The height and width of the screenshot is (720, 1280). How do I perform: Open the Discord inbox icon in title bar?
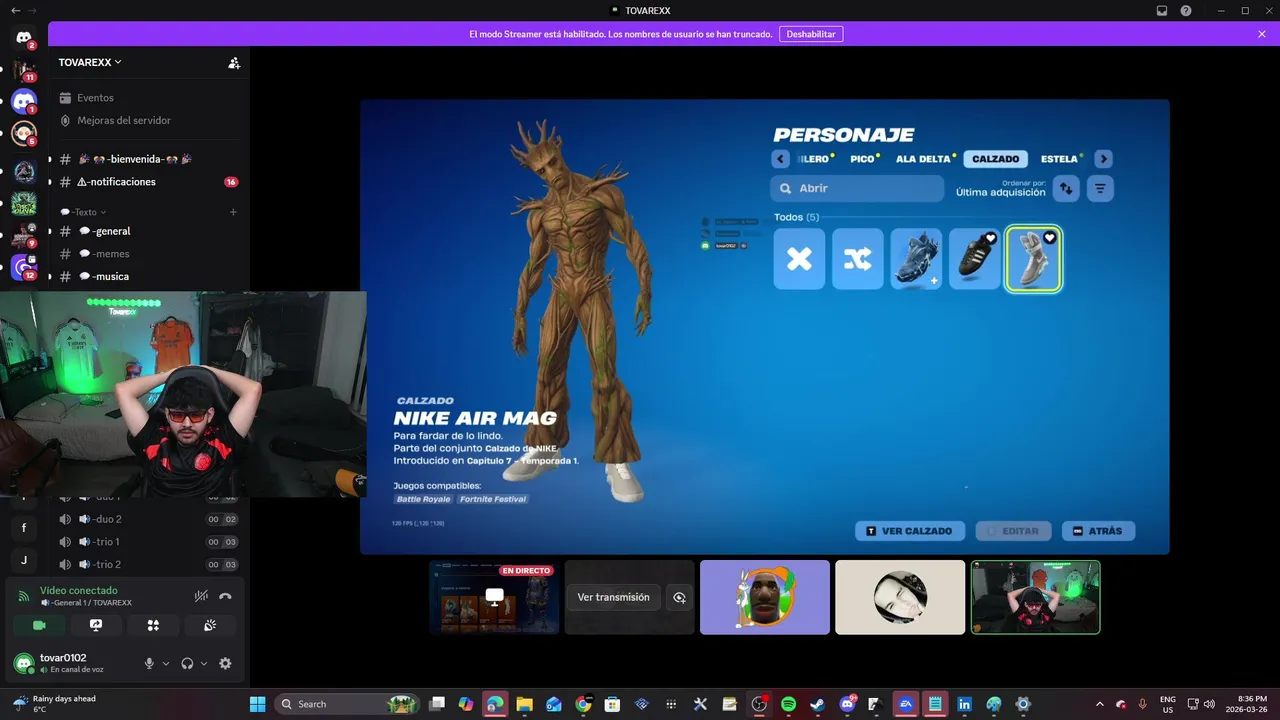pos(1162,11)
